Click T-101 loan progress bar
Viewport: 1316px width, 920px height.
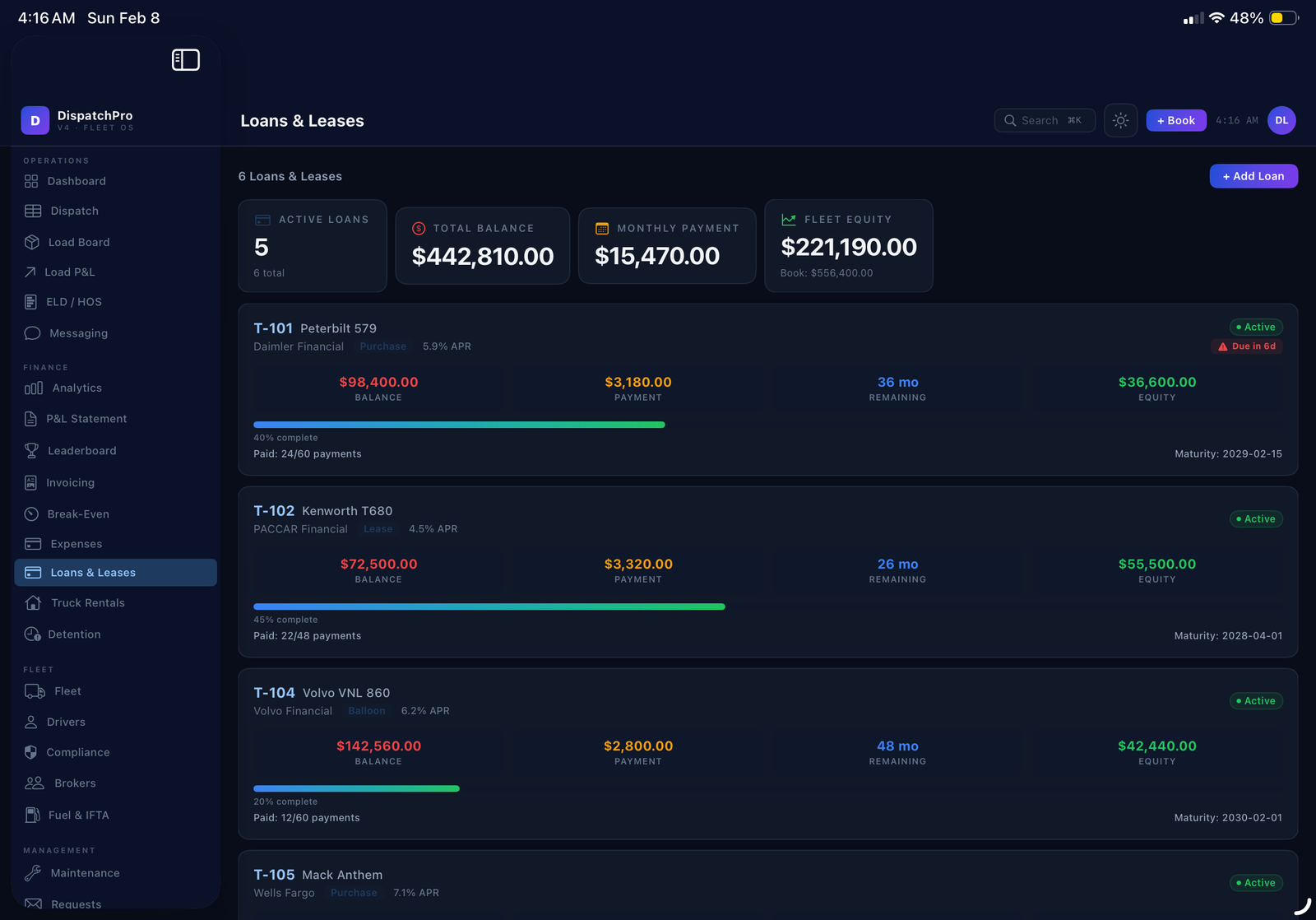[x=459, y=425]
